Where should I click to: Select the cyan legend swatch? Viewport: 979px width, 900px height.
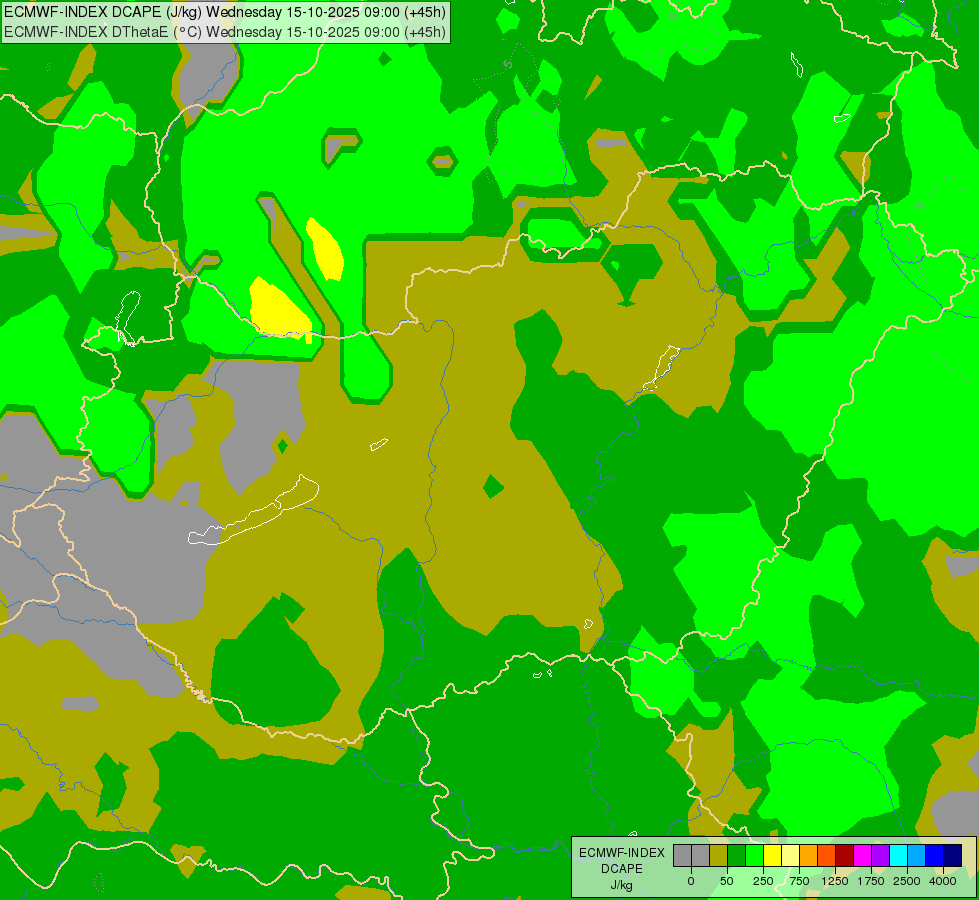click(x=898, y=855)
